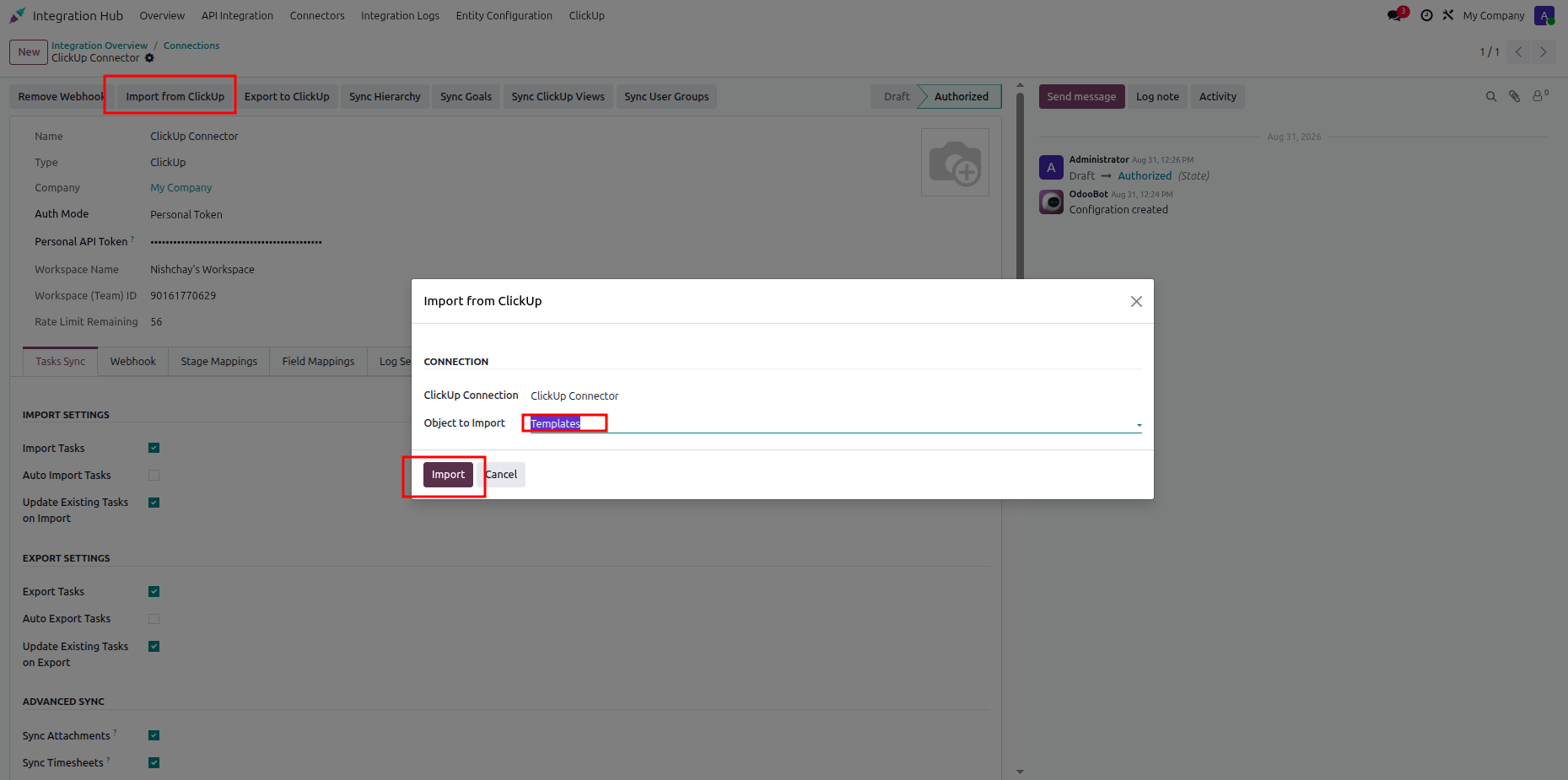Switch to the Field Mappings tab
The width and height of the screenshot is (1568, 780).
pyautogui.click(x=318, y=361)
